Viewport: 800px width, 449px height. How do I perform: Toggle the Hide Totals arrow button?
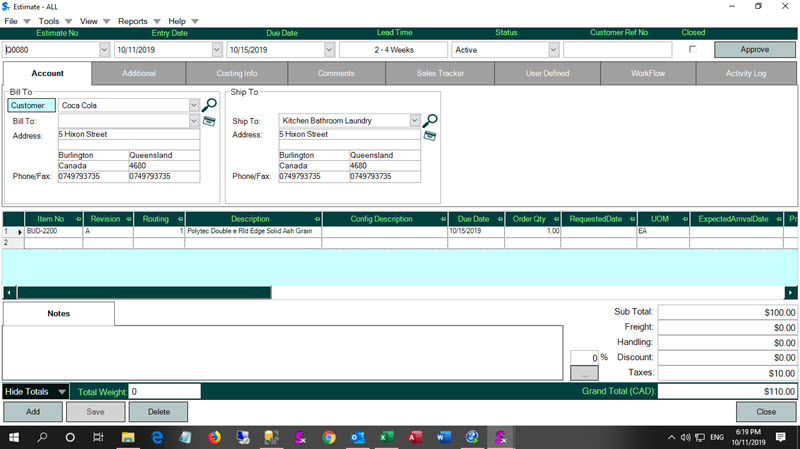pos(62,392)
